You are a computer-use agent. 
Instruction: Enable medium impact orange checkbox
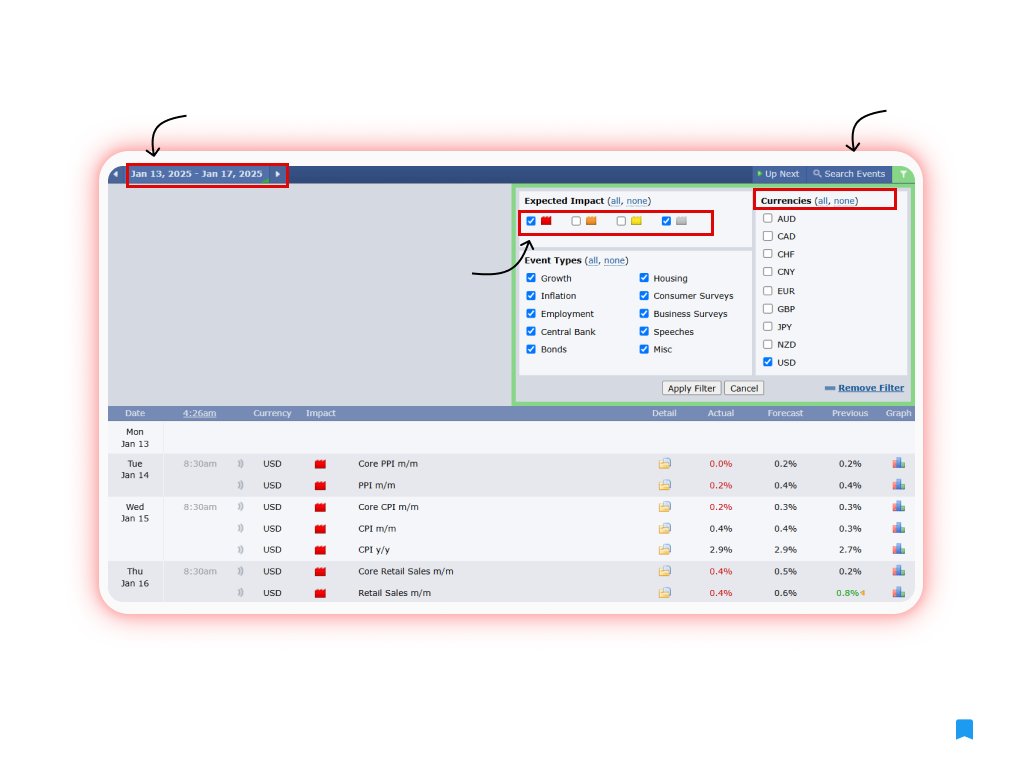pyautogui.click(x=576, y=221)
